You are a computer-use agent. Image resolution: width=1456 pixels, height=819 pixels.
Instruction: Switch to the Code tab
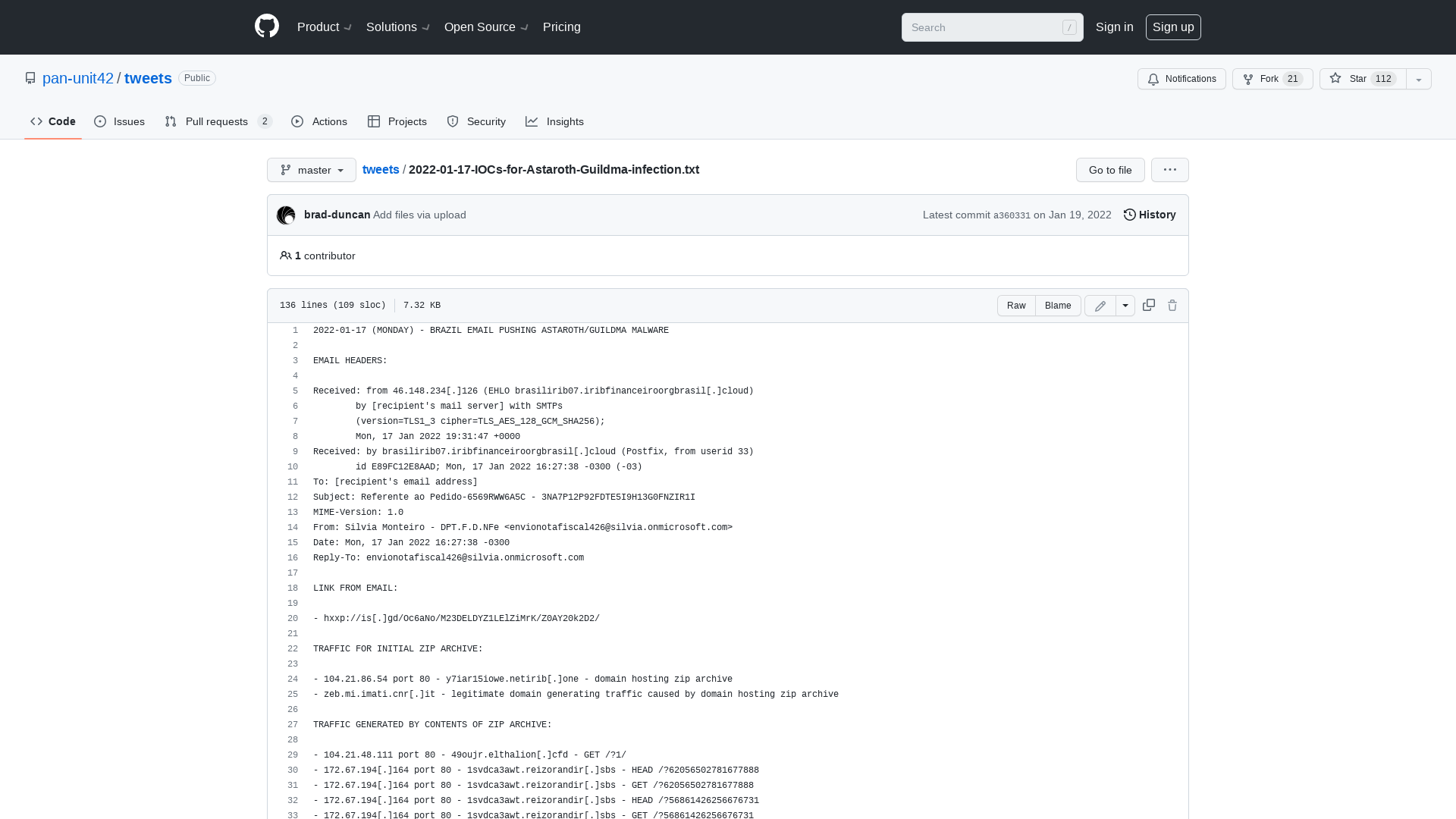pyautogui.click(x=53, y=121)
